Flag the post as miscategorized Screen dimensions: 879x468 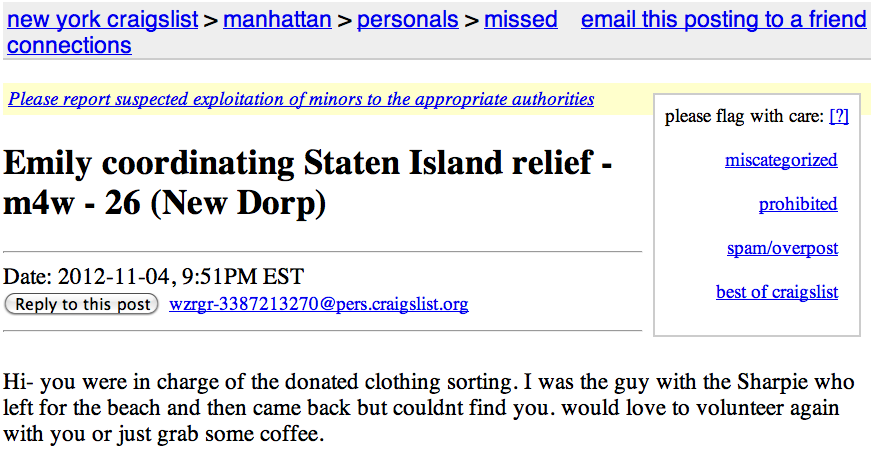[781, 160]
